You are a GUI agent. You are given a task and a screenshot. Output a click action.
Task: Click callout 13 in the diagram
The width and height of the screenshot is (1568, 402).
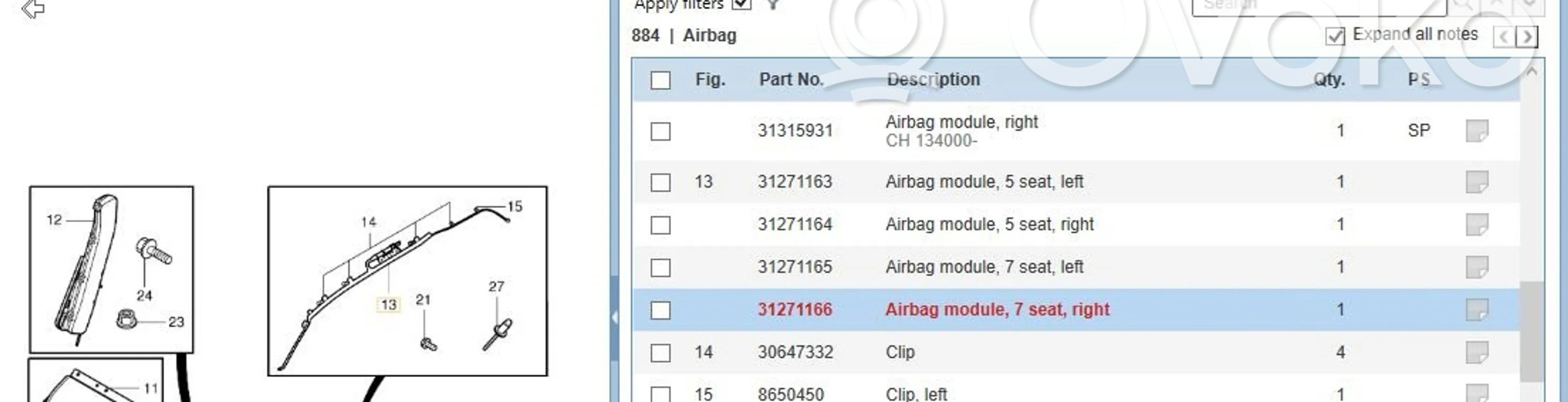tap(389, 305)
